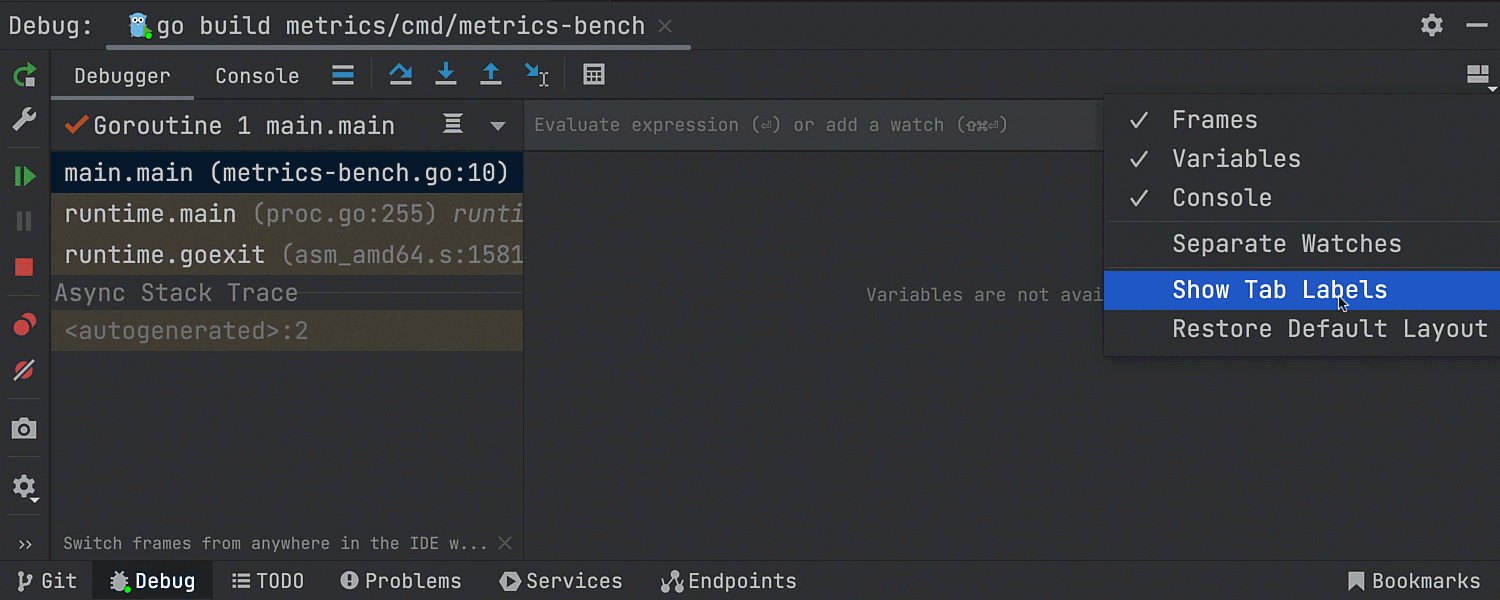The height and width of the screenshot is (600, 1500).
Task: Expand the hidden sidebar actions chevron
Action: pos(25,544)
